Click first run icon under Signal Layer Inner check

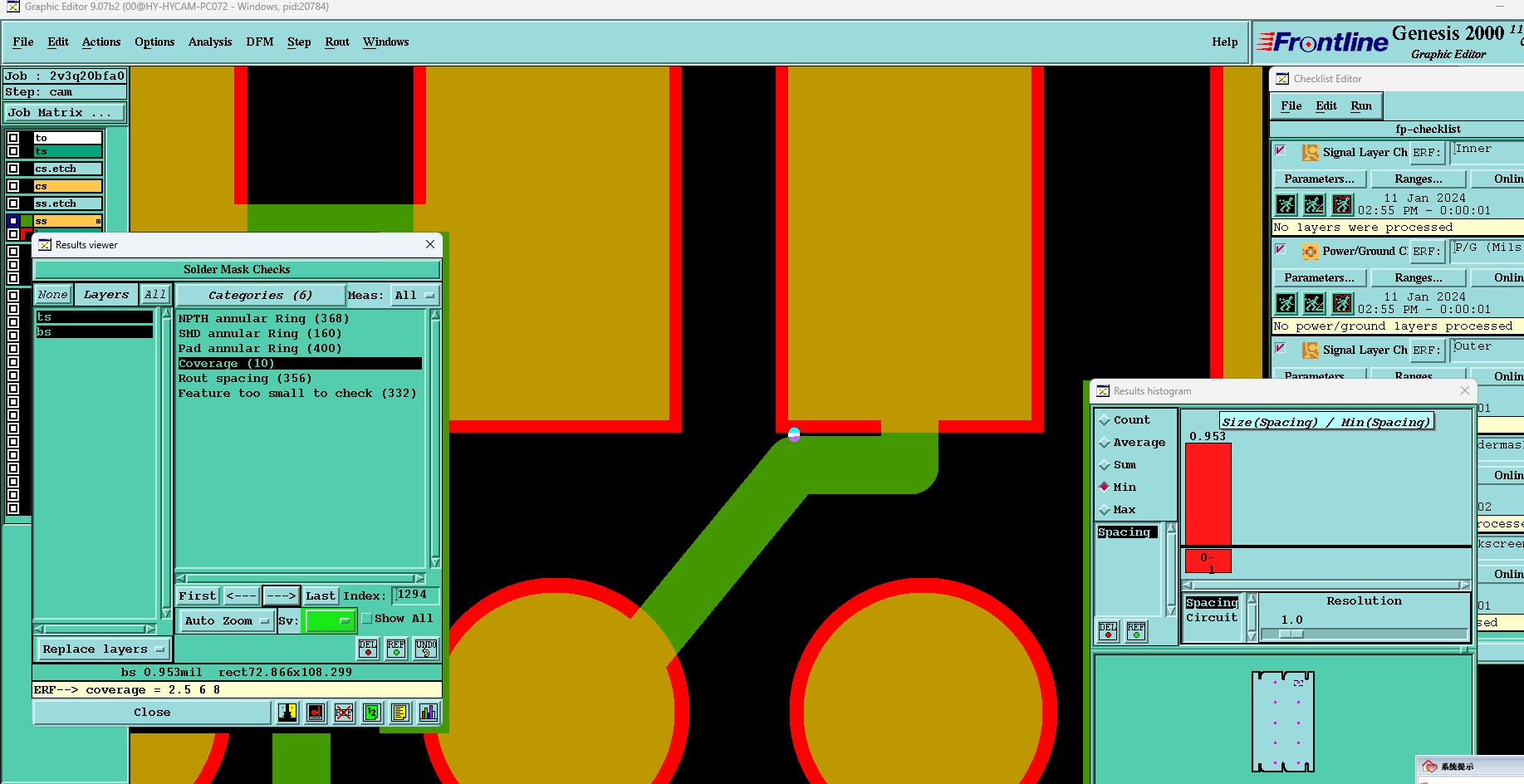coord(1286,204)
